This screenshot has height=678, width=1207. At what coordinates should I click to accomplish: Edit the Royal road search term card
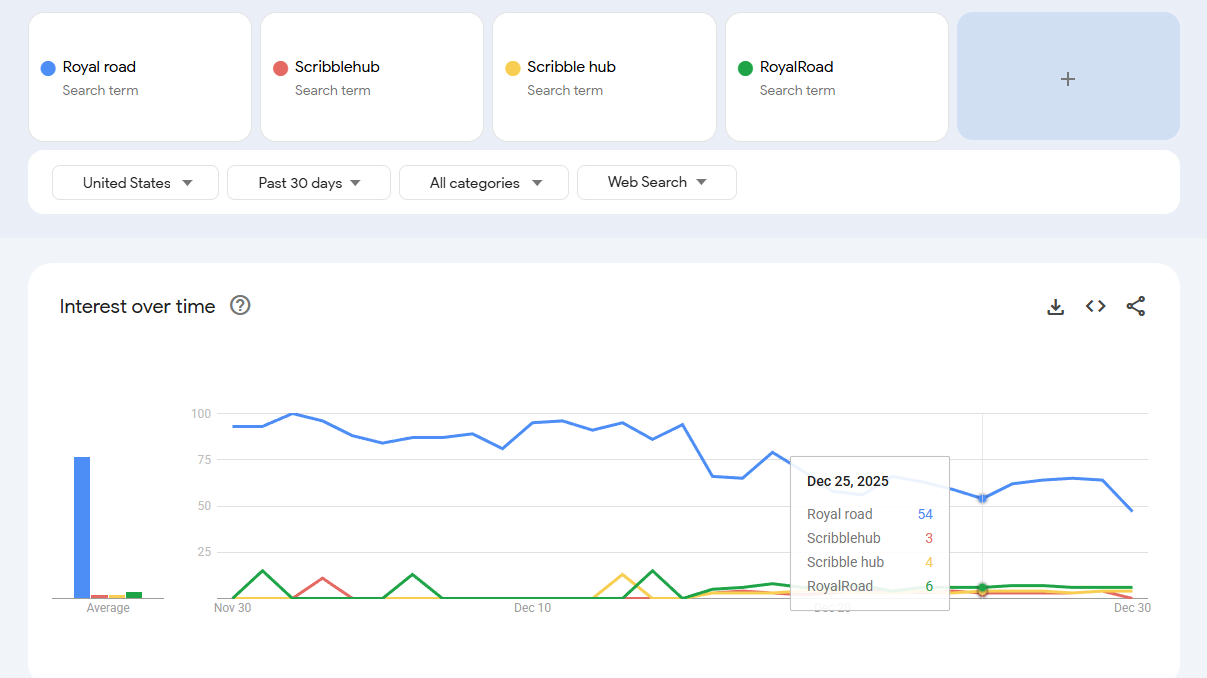[x=140, y=77]
